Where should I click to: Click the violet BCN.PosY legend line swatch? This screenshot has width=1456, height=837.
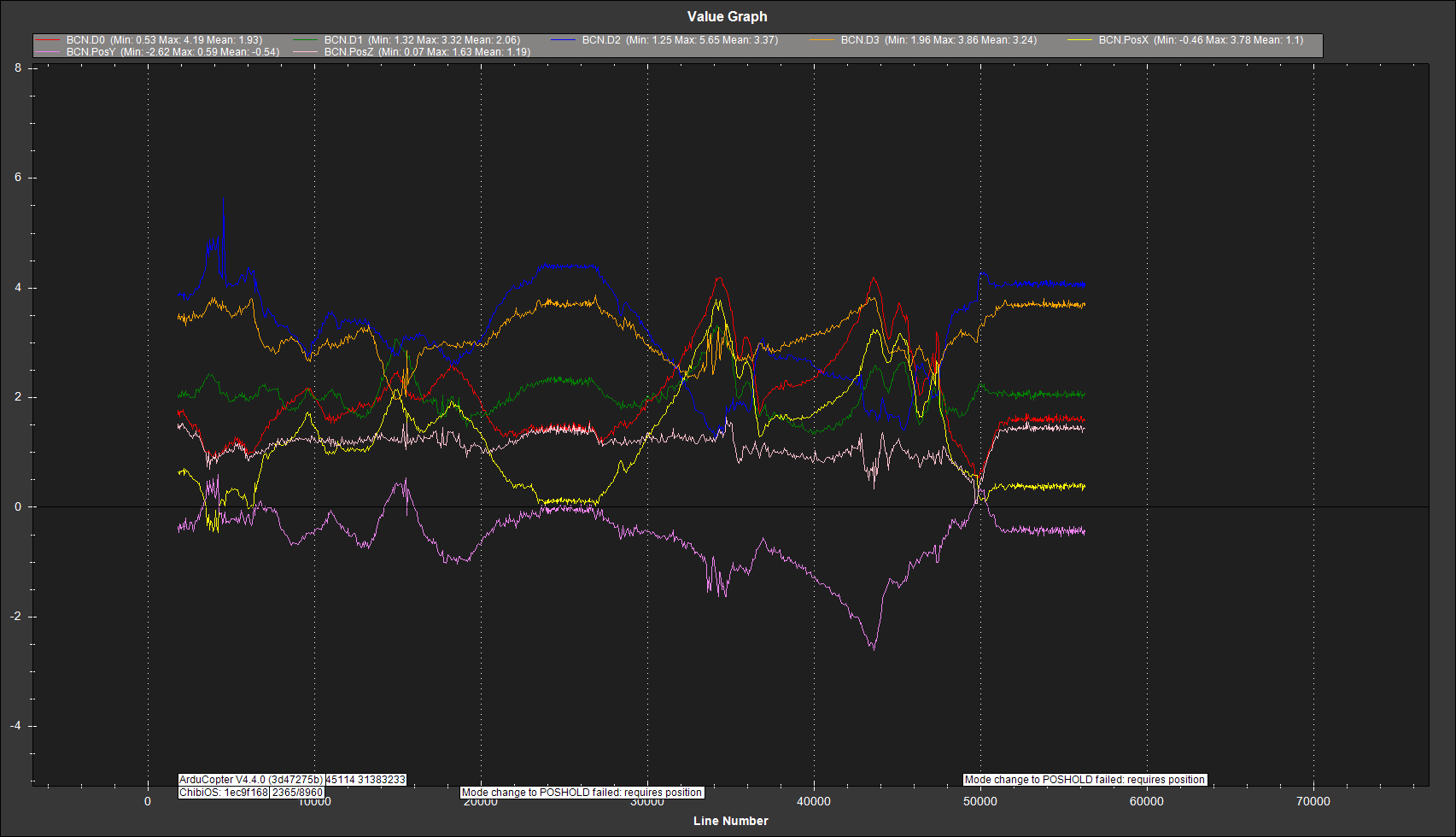[x=49, y=52]
